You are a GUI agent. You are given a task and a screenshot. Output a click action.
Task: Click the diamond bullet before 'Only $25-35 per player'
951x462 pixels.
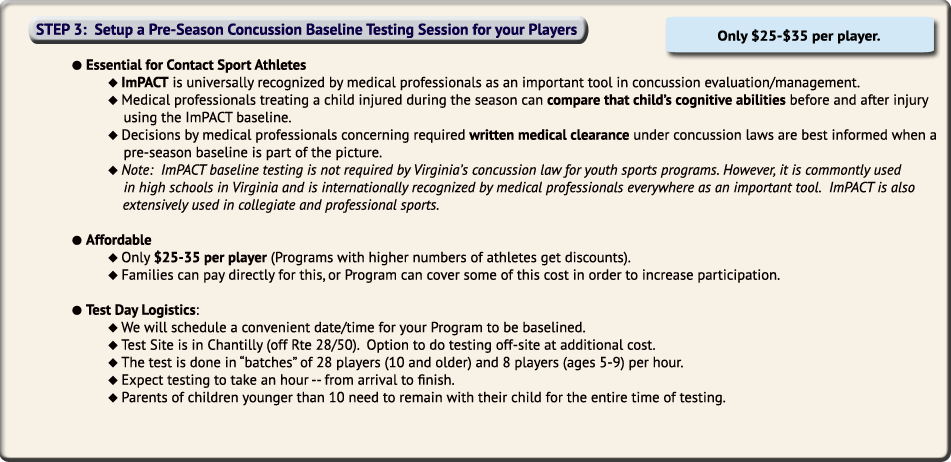pyautogui.click(x=113, y=258)
